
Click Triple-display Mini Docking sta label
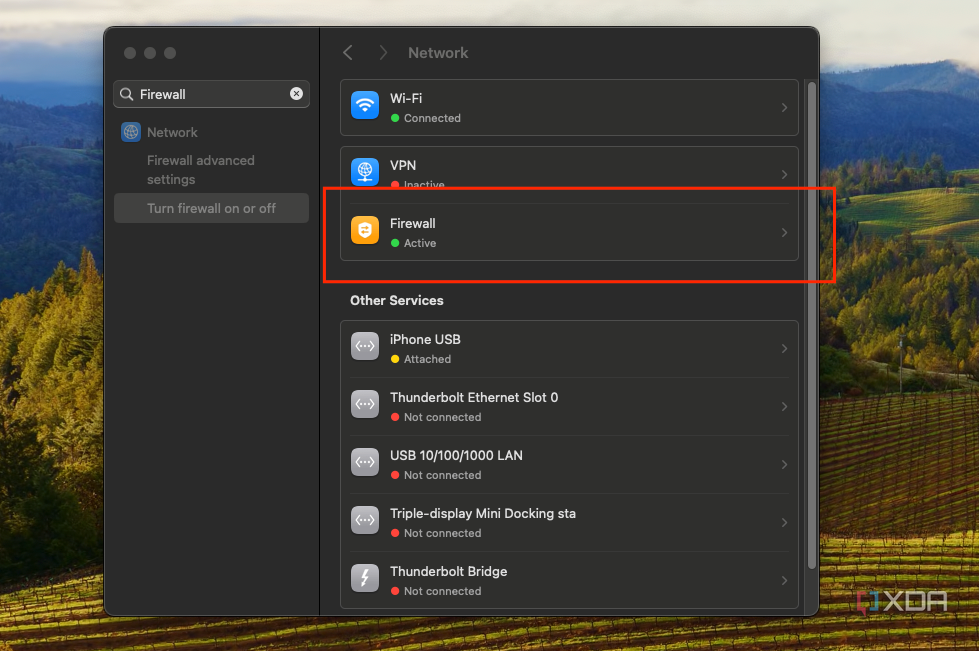pos(483,514)
